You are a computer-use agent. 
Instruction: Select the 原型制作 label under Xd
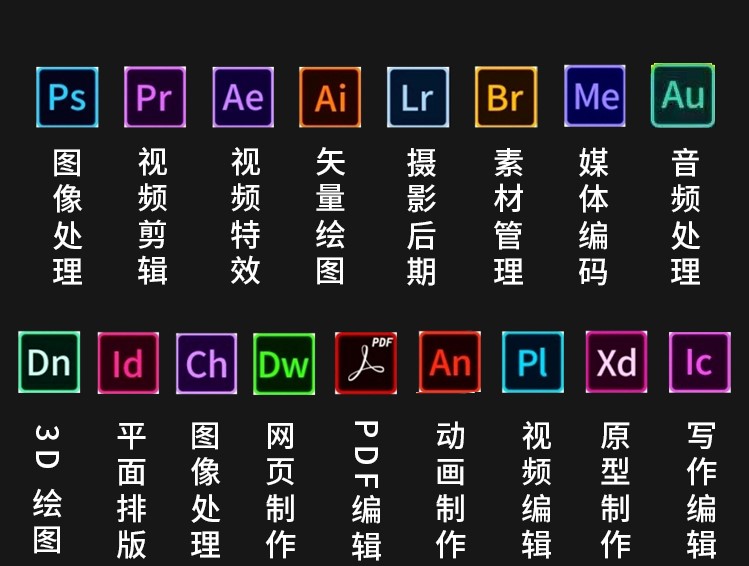[615, 490]
